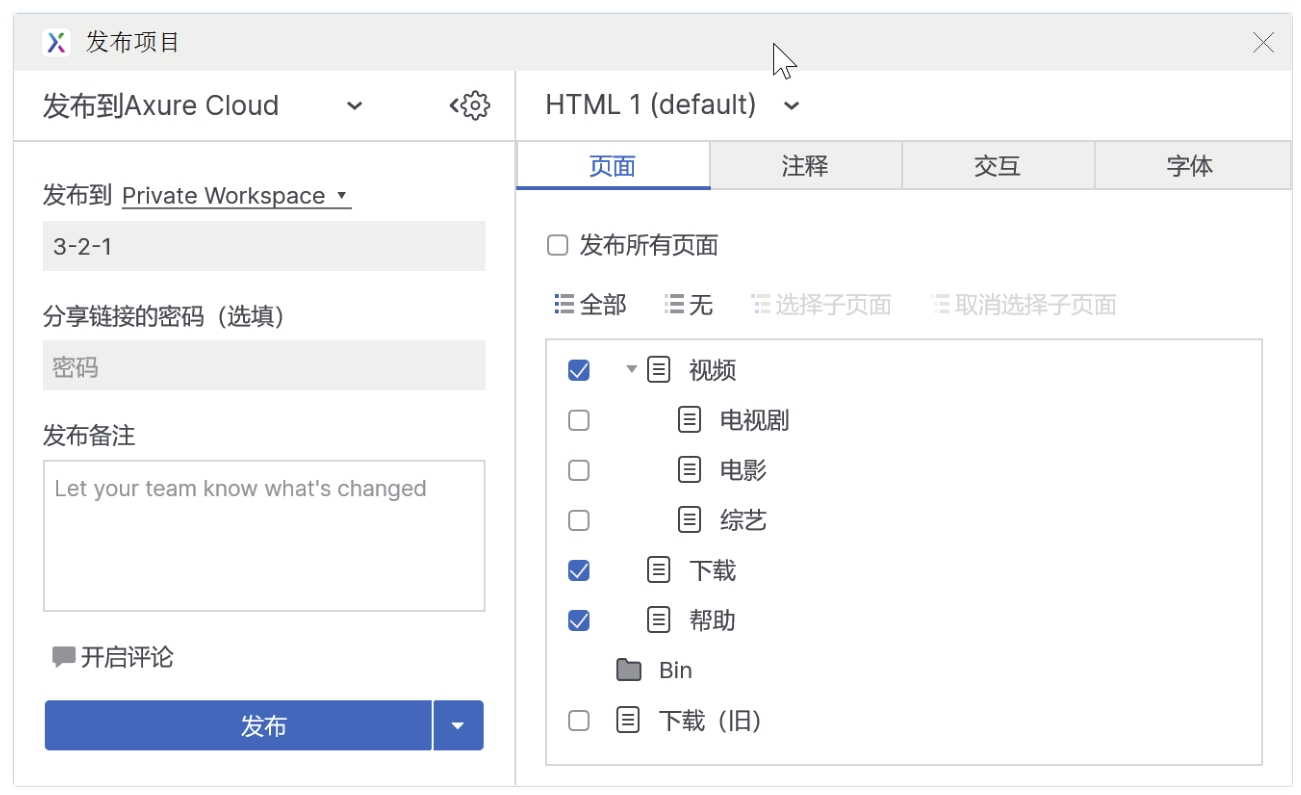This screenshot has height=795, width=1301.
Task: Click the 全部 select-all list icon
Action: pos(564,304)
